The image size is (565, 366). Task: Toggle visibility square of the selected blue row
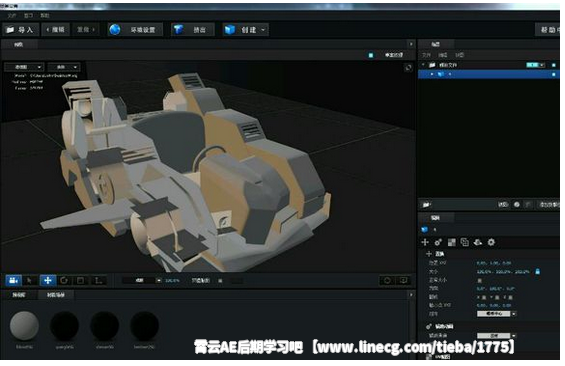553,74
